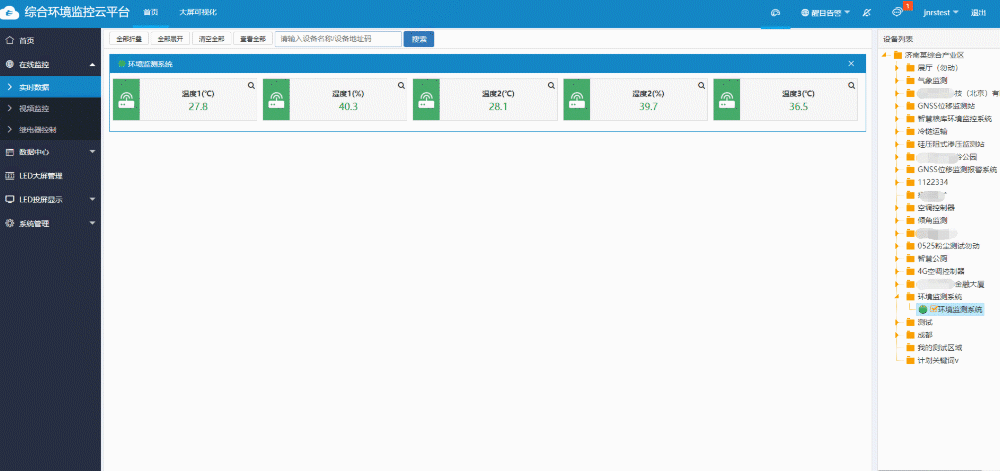Viewport: 1000px width, 471px height.
Task: Select the GNSS位移监测报警系统 tree folder
Action: coord(957,170)
